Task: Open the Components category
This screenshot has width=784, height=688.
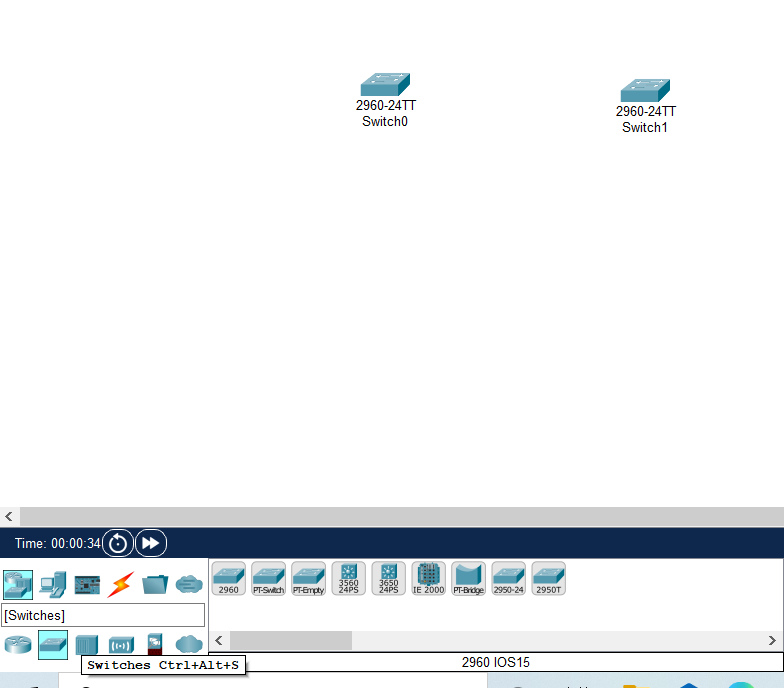Action: [87, 584]
